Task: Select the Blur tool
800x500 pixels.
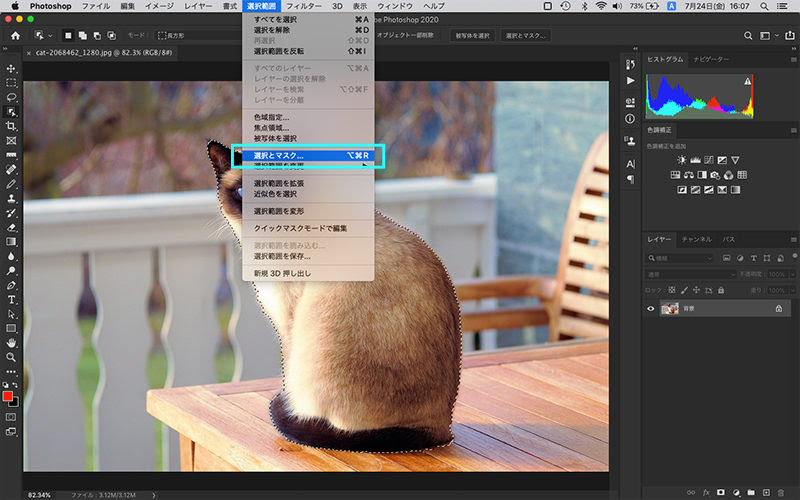Action: (11, 256)
